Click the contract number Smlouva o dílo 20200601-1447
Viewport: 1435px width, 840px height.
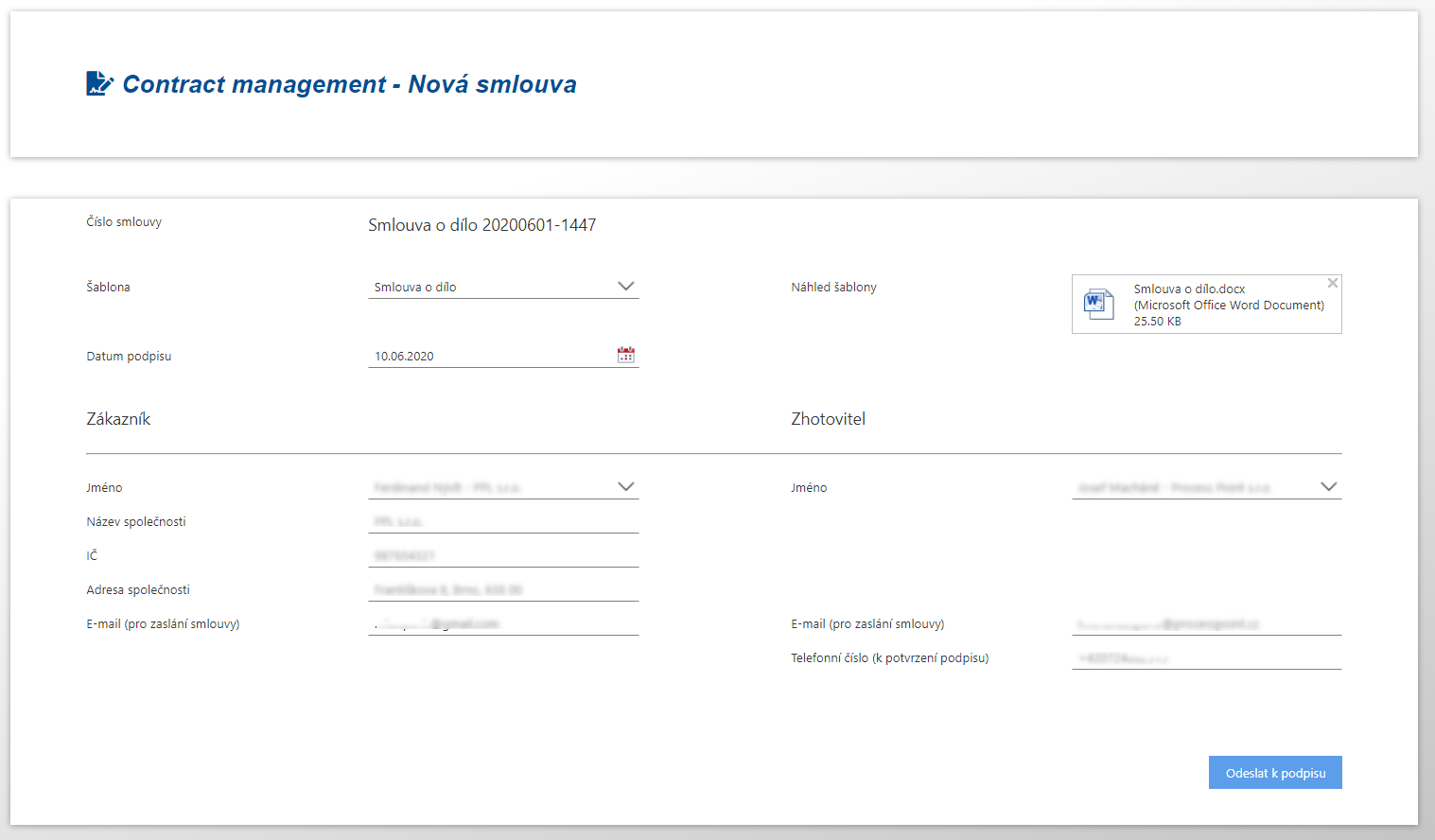(481, 225)
